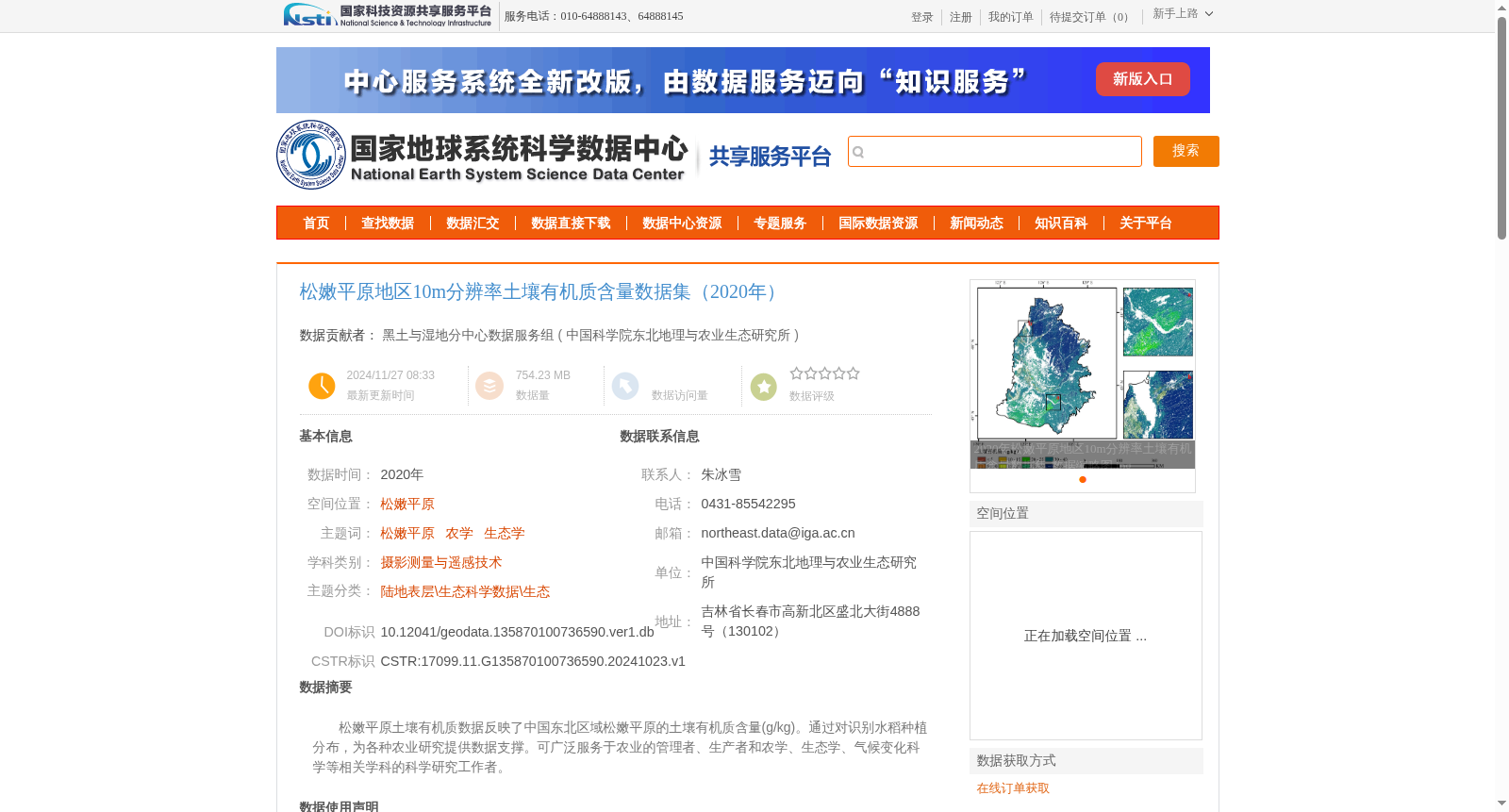Open 新闻动态 menu item
Image resolution: width=1509 pixels, height=812 pixels.
coord(976,224)
